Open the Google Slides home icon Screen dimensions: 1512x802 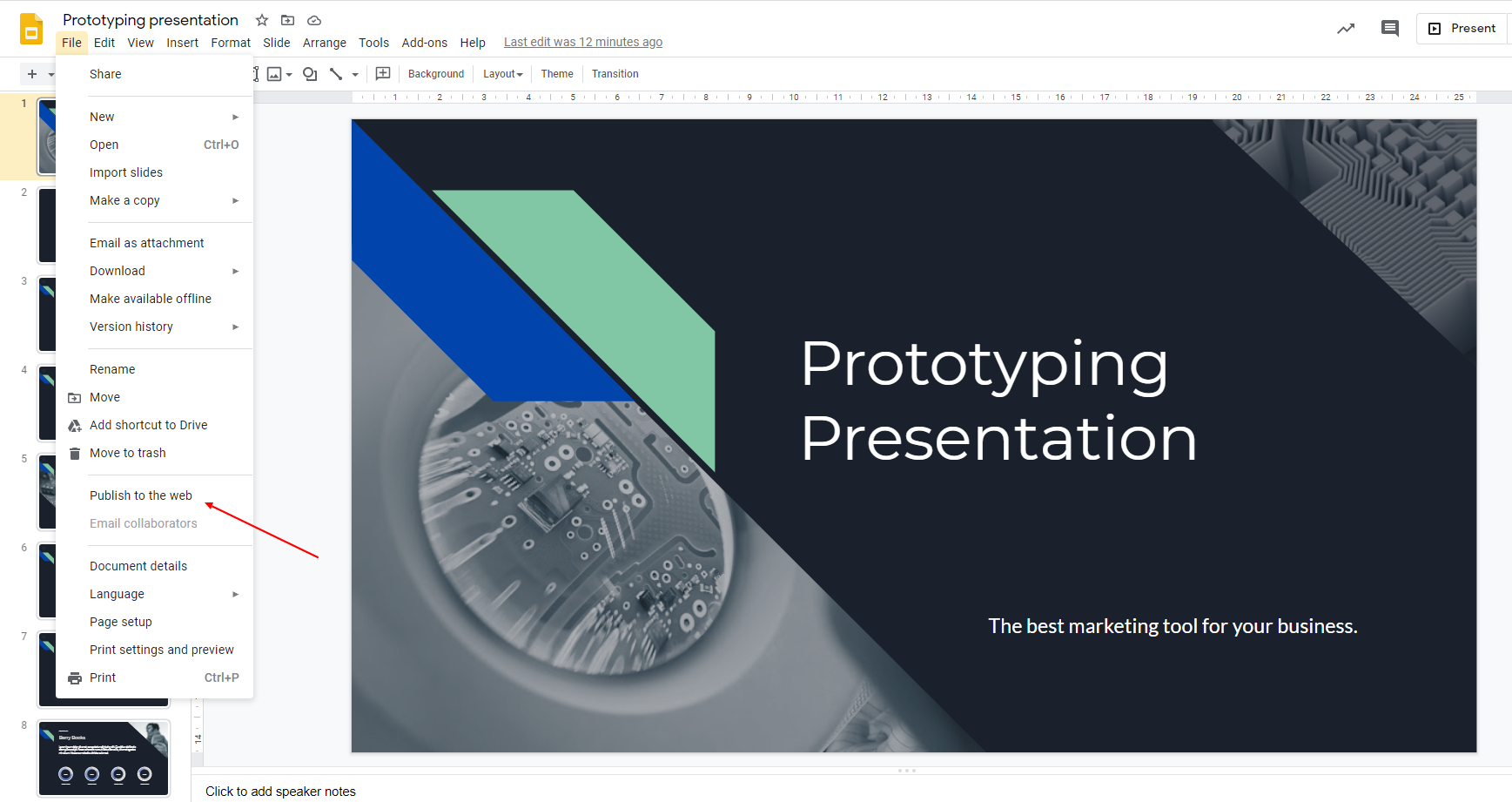click(31, 29)
